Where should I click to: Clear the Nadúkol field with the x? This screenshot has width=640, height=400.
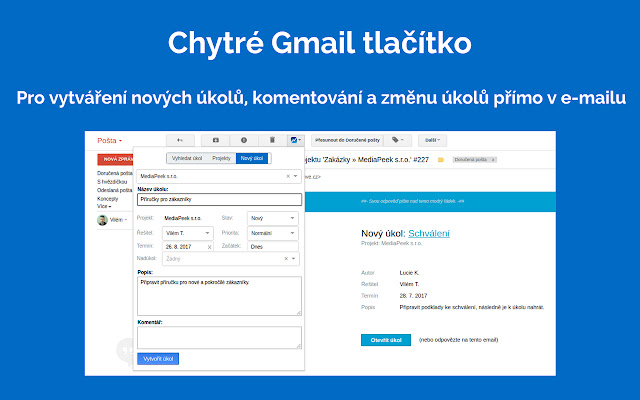(x=286, y=259)
